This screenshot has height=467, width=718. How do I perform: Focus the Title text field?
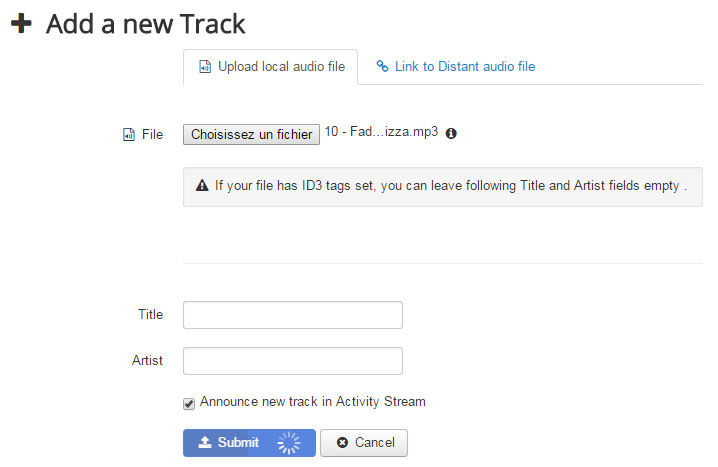pos(293,315)
